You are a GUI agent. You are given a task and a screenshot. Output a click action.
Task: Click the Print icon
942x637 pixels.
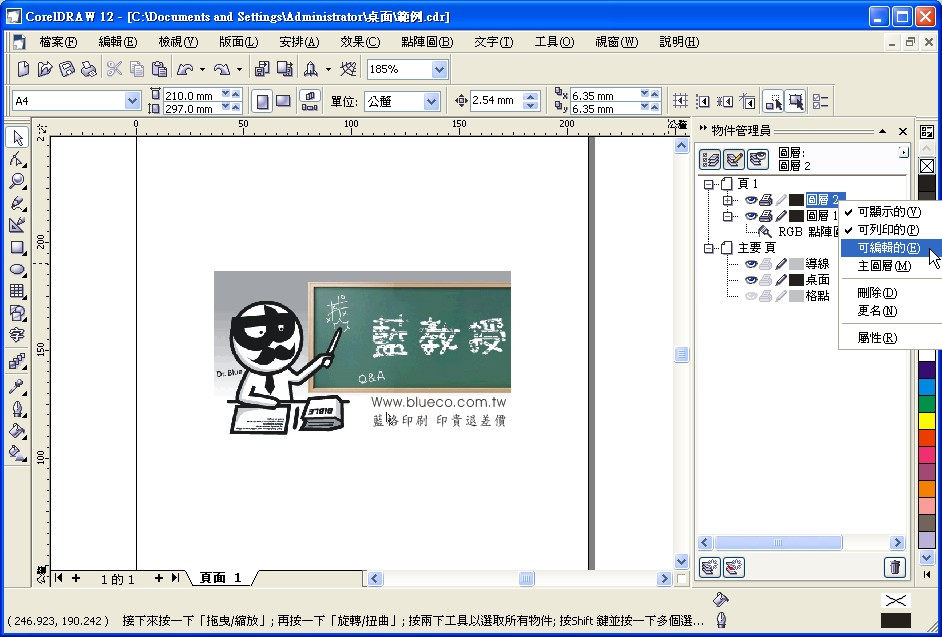pos(88,69)
